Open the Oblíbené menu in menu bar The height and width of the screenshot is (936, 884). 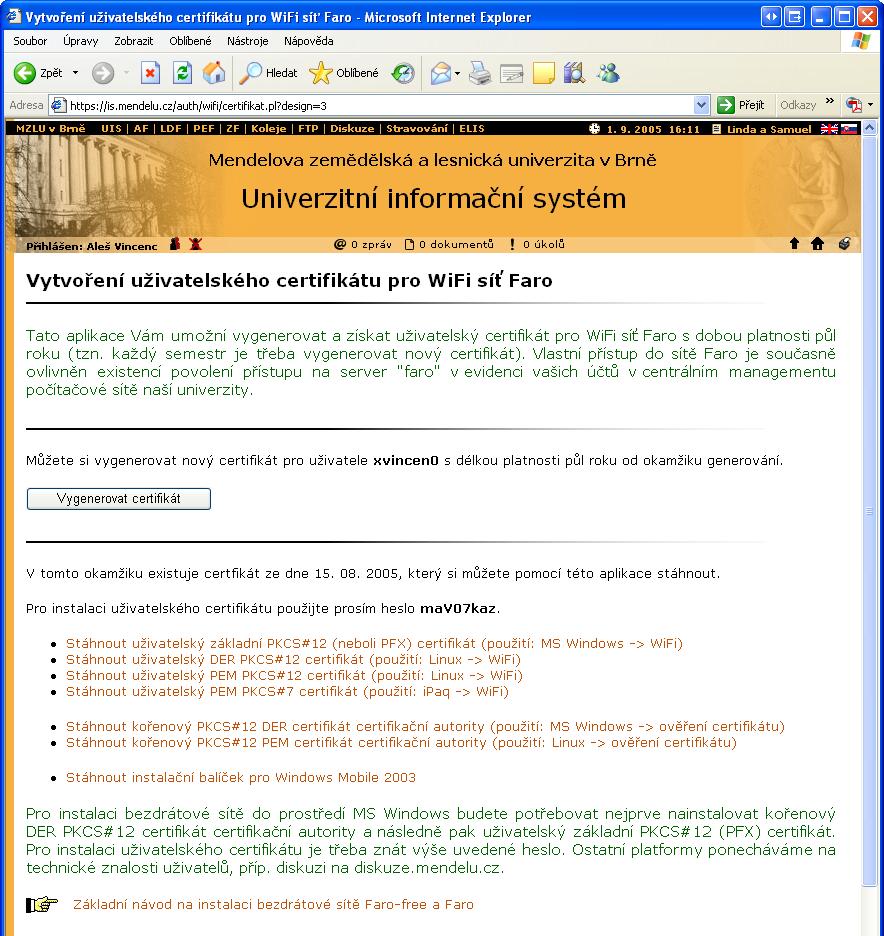[x=190, y=41]
